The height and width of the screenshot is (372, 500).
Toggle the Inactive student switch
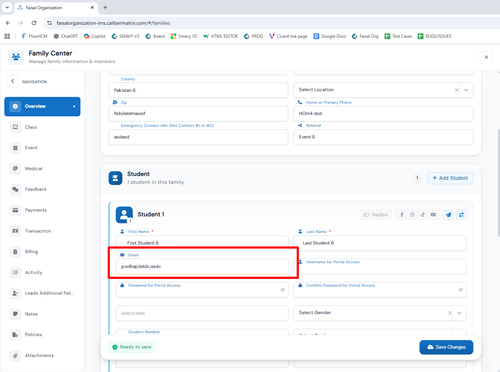point(376,215)
